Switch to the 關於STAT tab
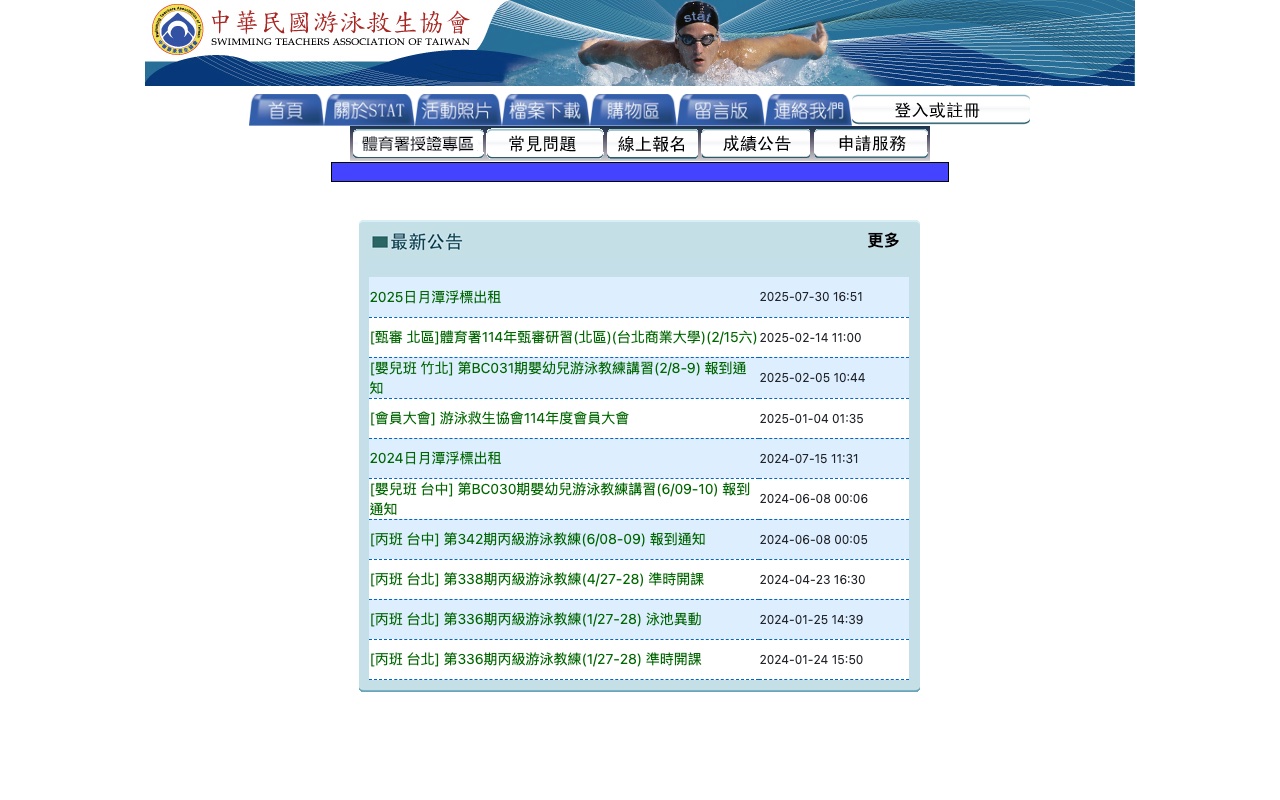Screen dimensions: 1280x800 pyautogui.click(x=368, y=110)
